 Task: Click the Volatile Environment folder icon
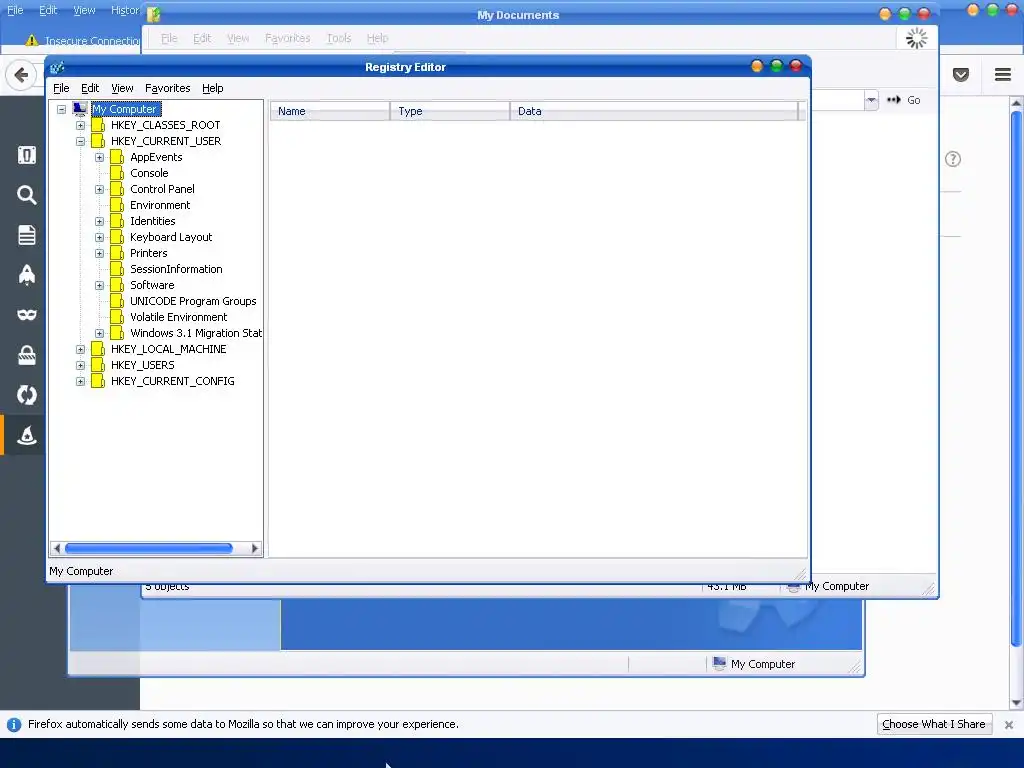click(117, 317)
